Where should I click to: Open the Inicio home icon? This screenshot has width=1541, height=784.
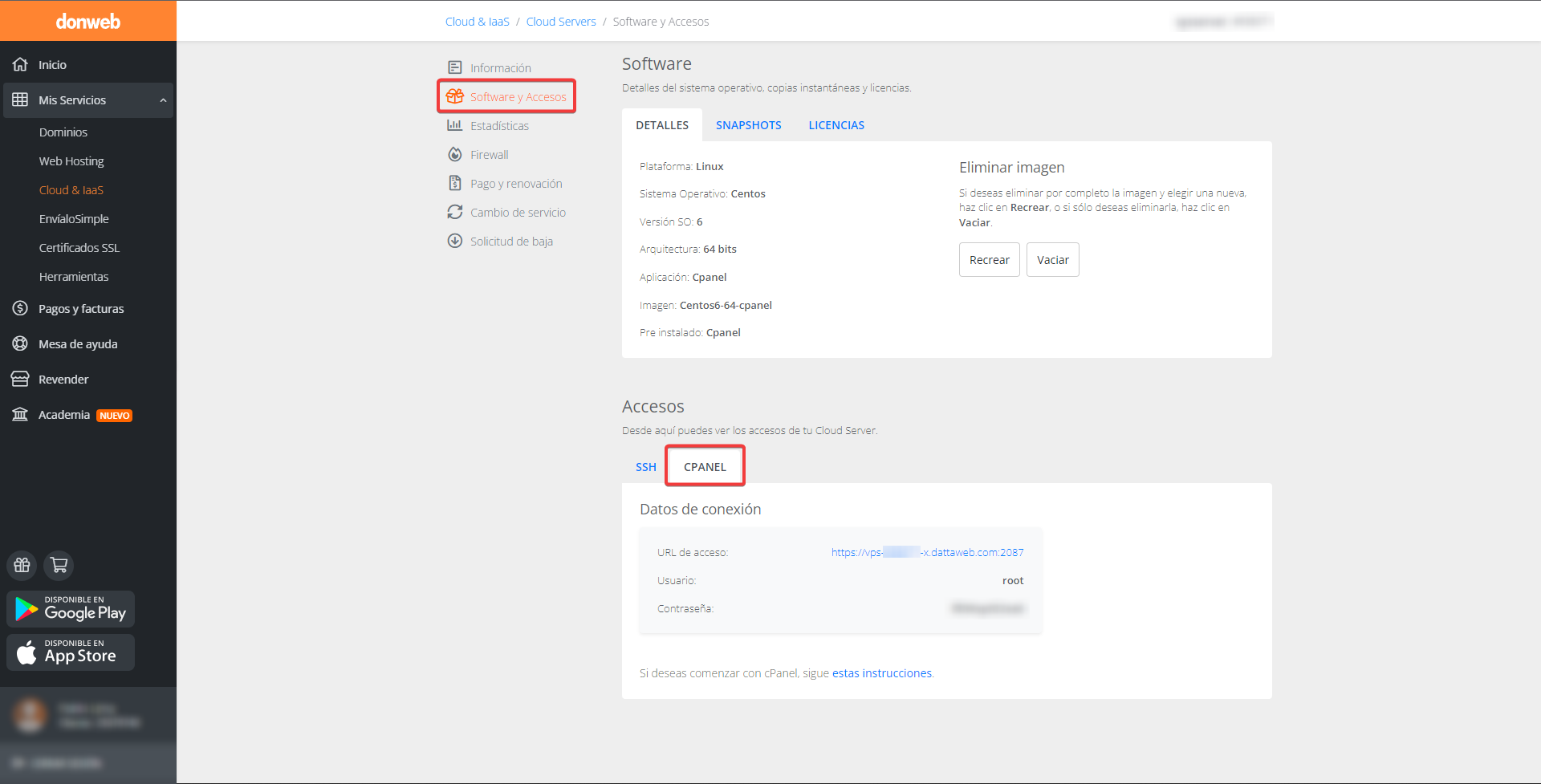coord(20,64)
